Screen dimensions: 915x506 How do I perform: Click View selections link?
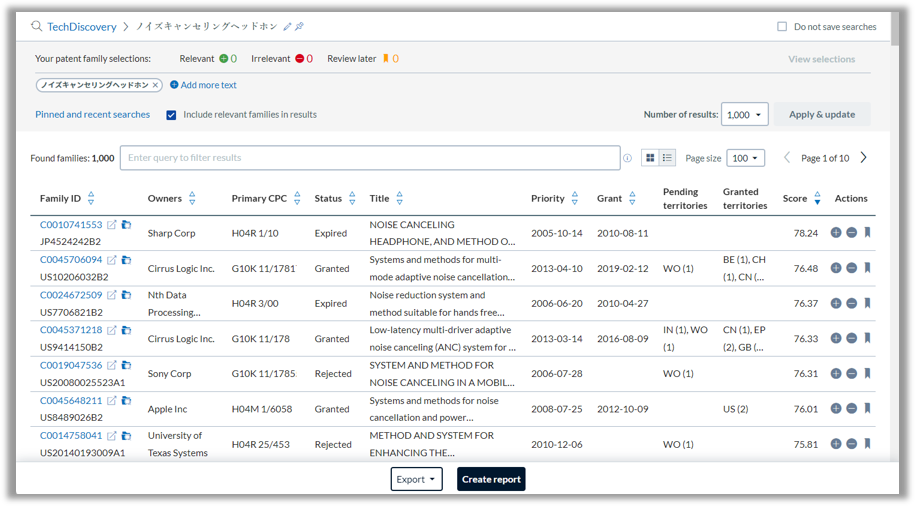[x=821, y=59]
